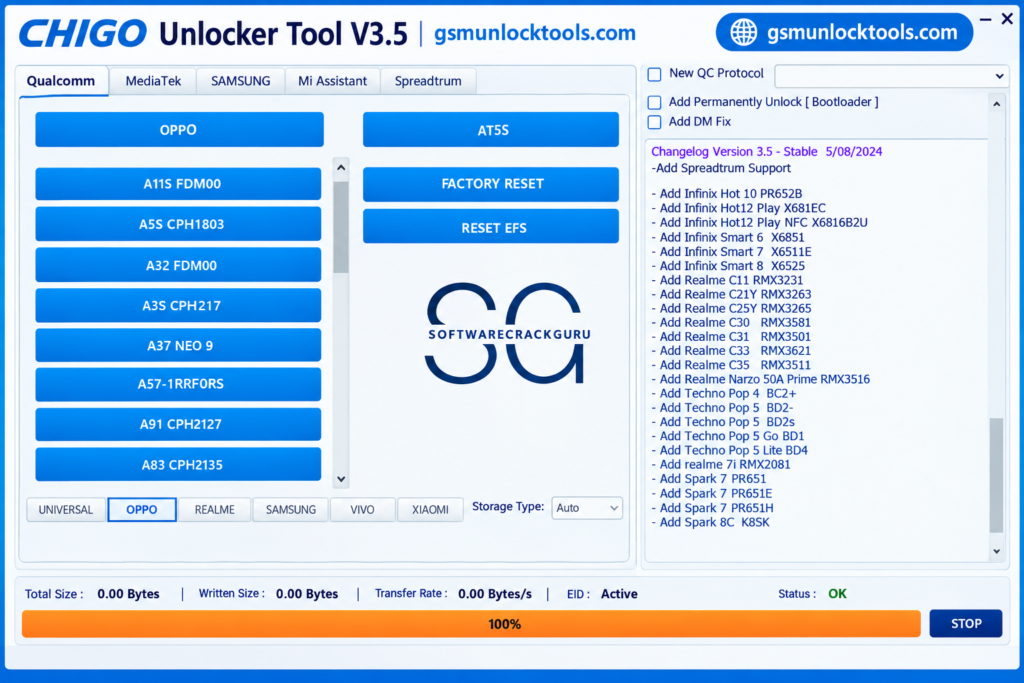Click the model list scroll-up arrow

pos(341,168)
